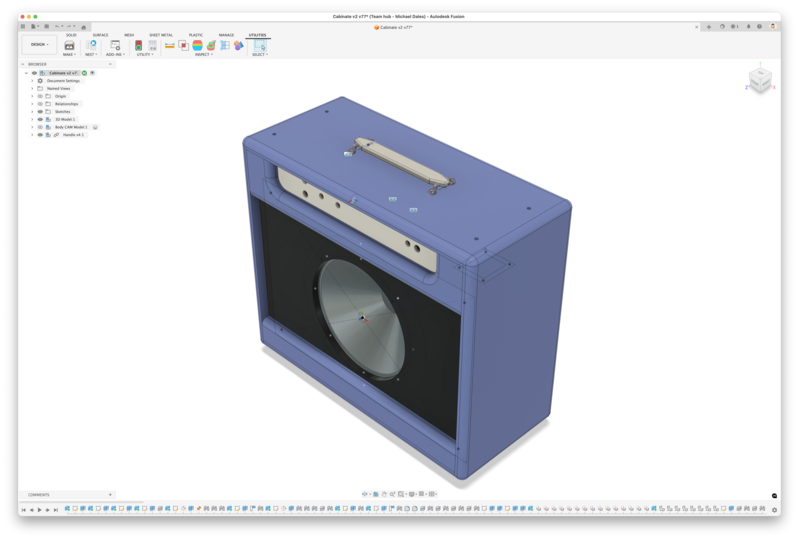Open the timeline settings gear
The width and height of the screenshot is (799, 540).
775,509
